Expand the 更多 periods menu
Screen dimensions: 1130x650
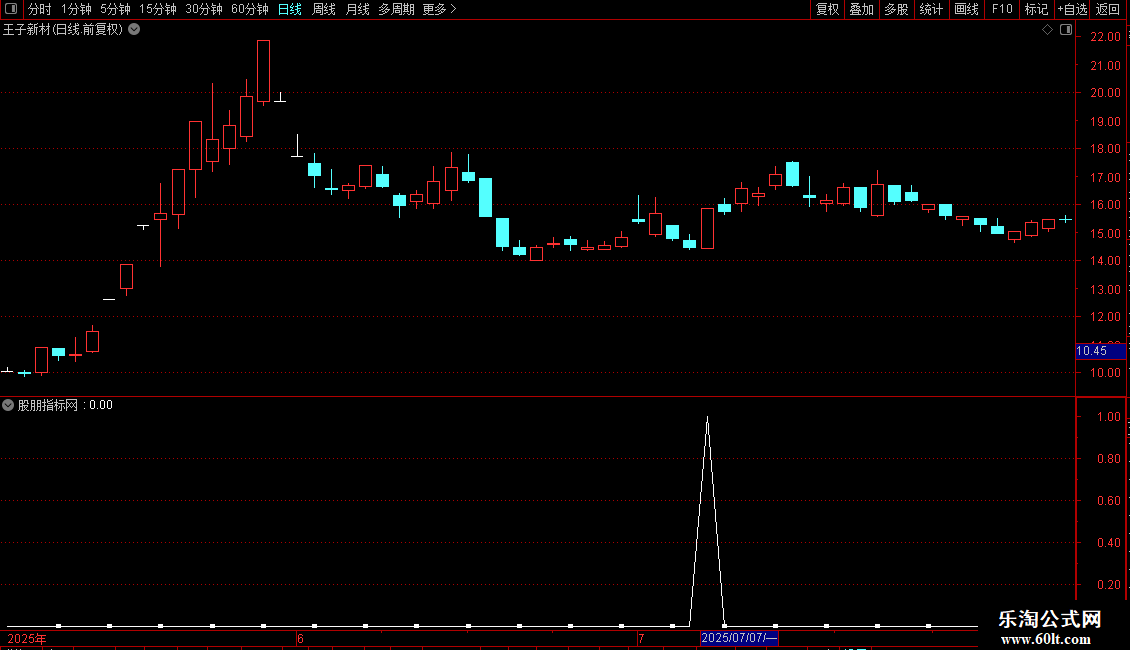440,9
